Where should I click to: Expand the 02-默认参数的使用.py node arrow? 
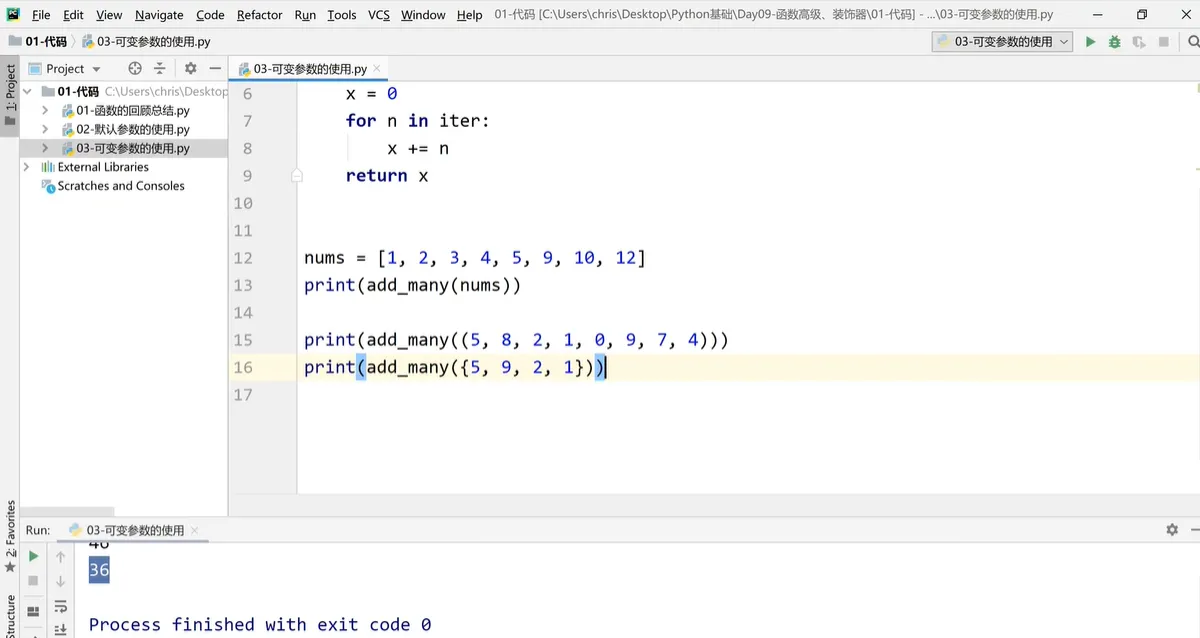click(x=45, y=130)
